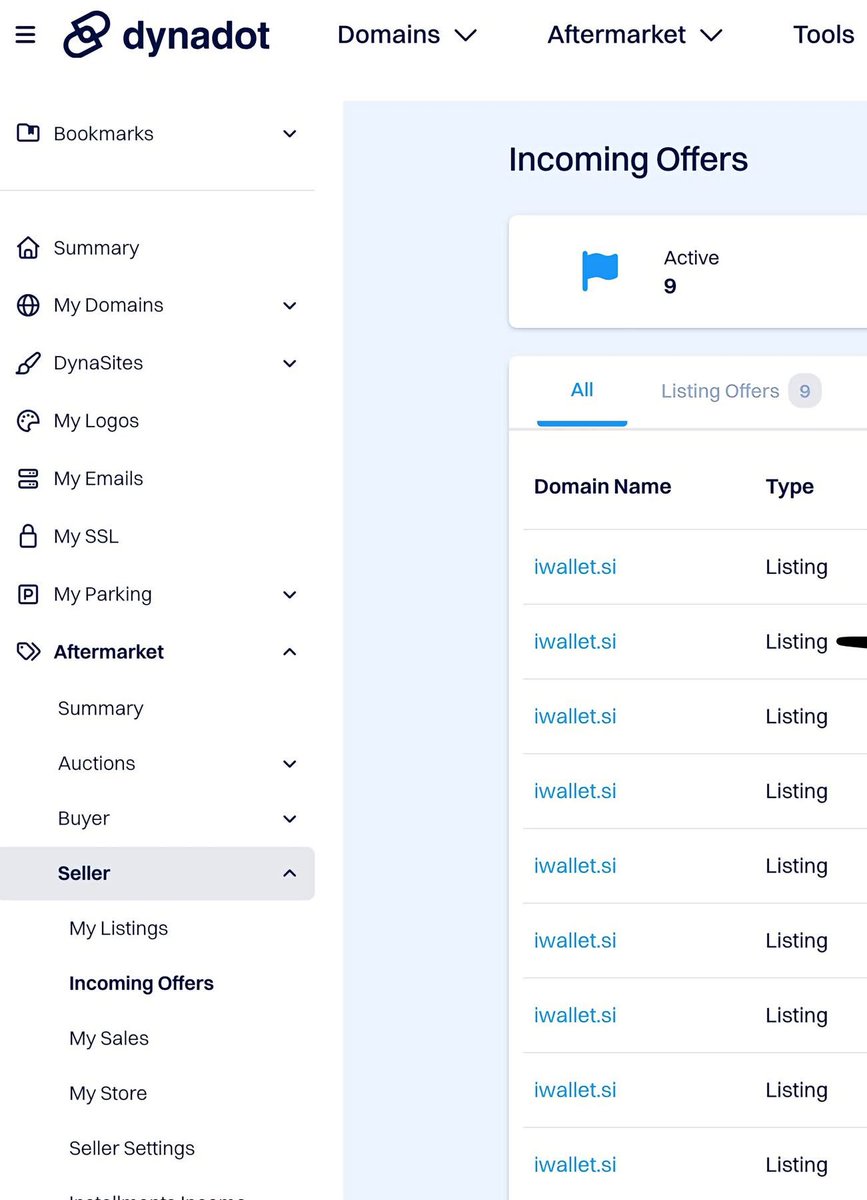Click the Active 9 count card
The image size is (867, 1200).
click(688, 272)
